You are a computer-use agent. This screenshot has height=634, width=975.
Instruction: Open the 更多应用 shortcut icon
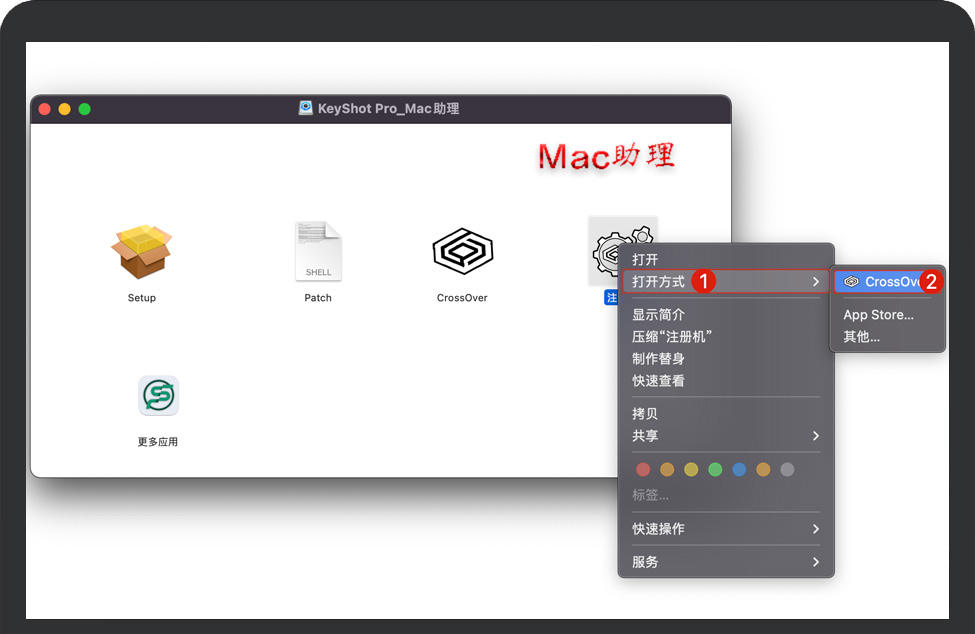(158, 396)
